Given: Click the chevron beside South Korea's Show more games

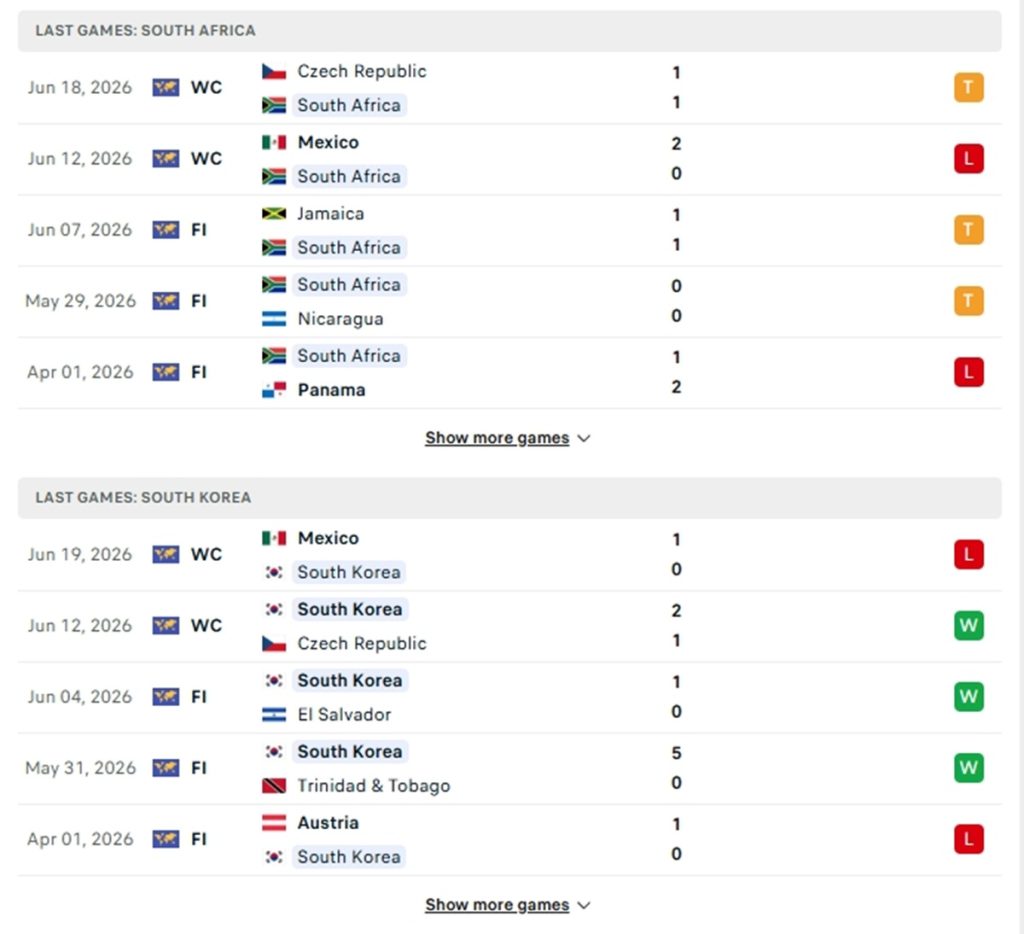Looking at the screenshot, I should (584, 905).
